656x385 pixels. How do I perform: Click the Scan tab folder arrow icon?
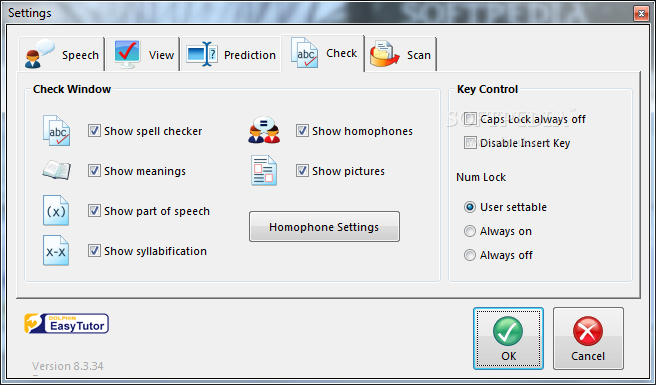pos(384,54)
